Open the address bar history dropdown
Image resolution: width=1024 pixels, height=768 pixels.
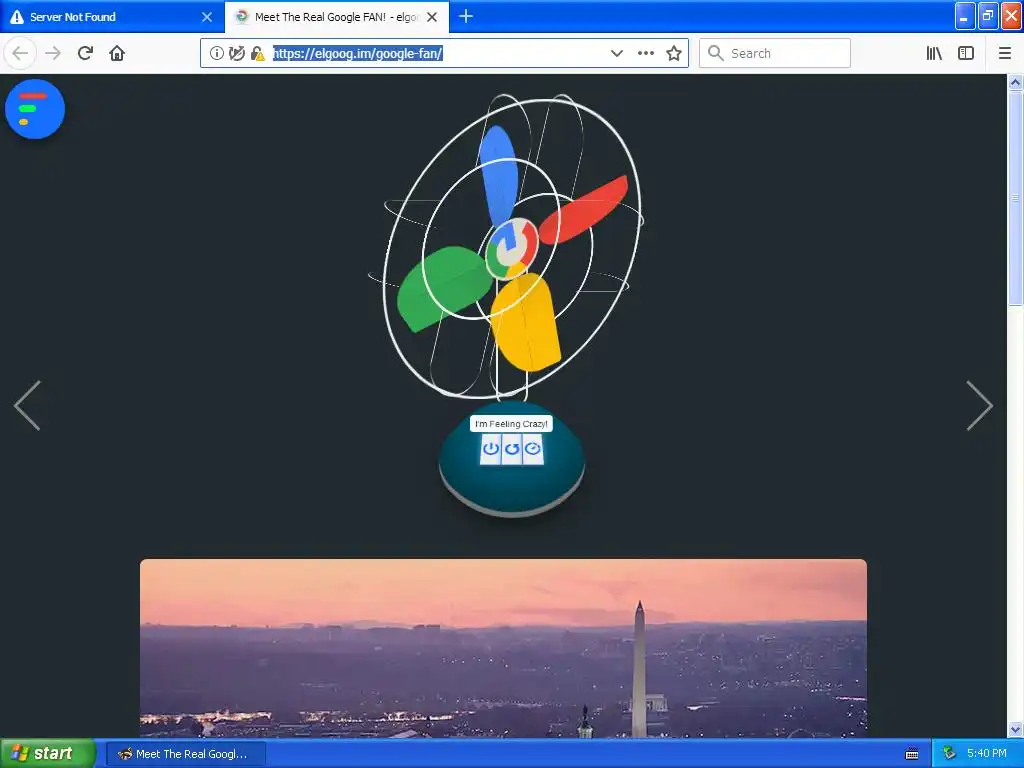pos(616,54)
